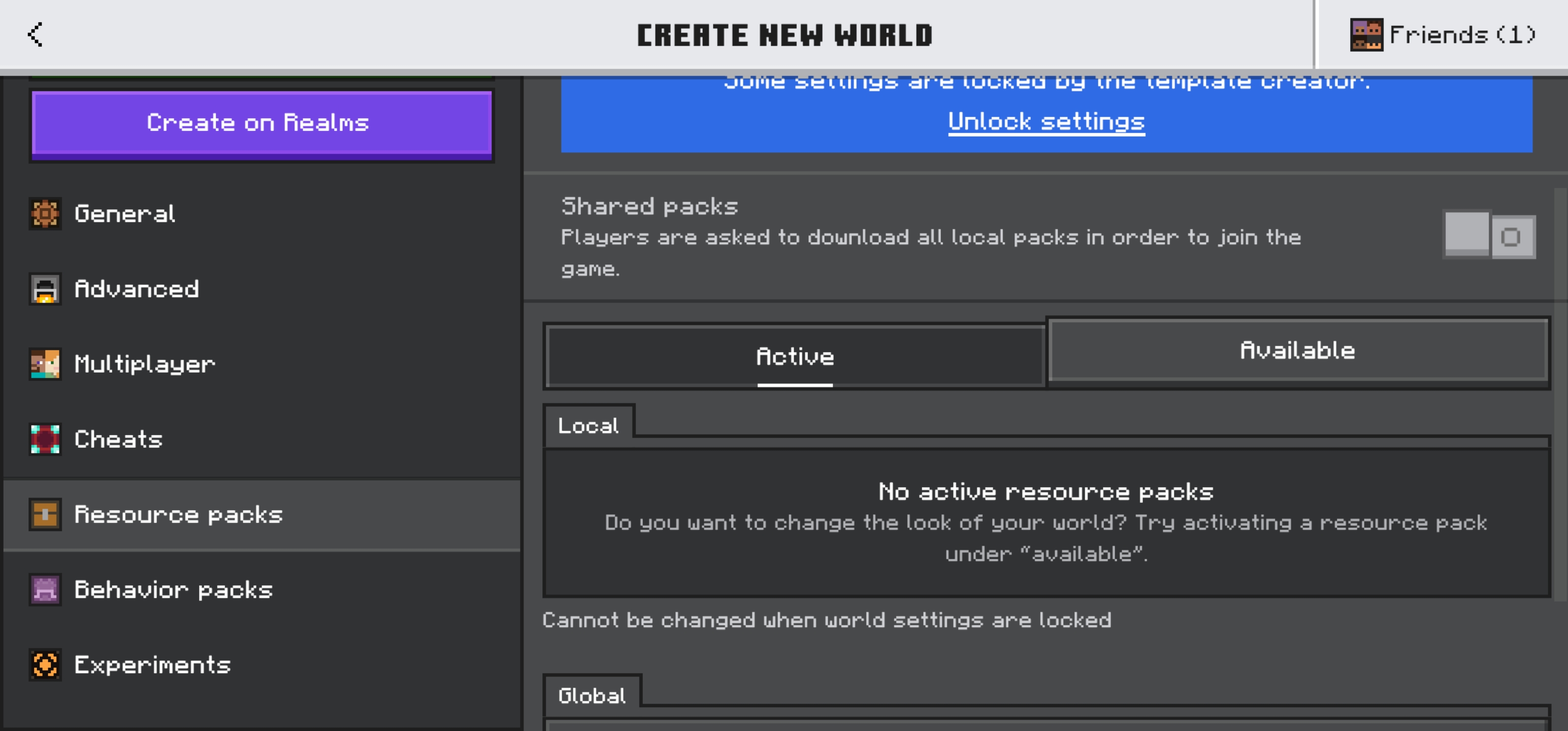Click the Resource packs chest icon
Viewport: 1568px width, 731px height.
coord(45,514)
